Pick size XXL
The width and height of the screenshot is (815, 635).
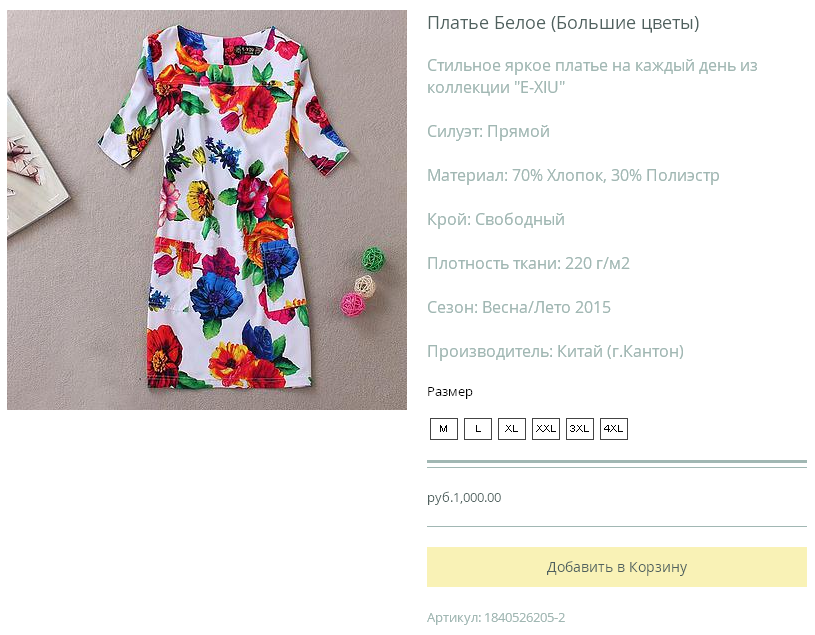pyautogui.click(x=546, y=429)
